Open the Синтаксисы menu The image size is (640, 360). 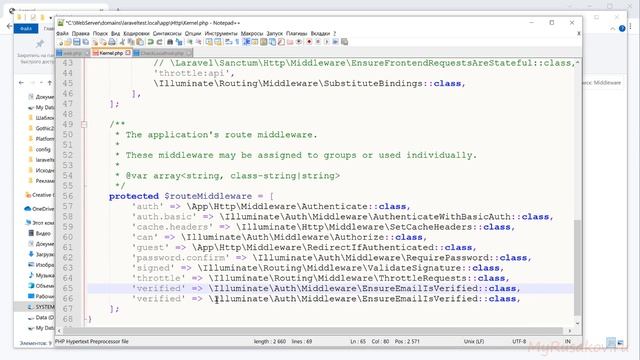point(167,33)
